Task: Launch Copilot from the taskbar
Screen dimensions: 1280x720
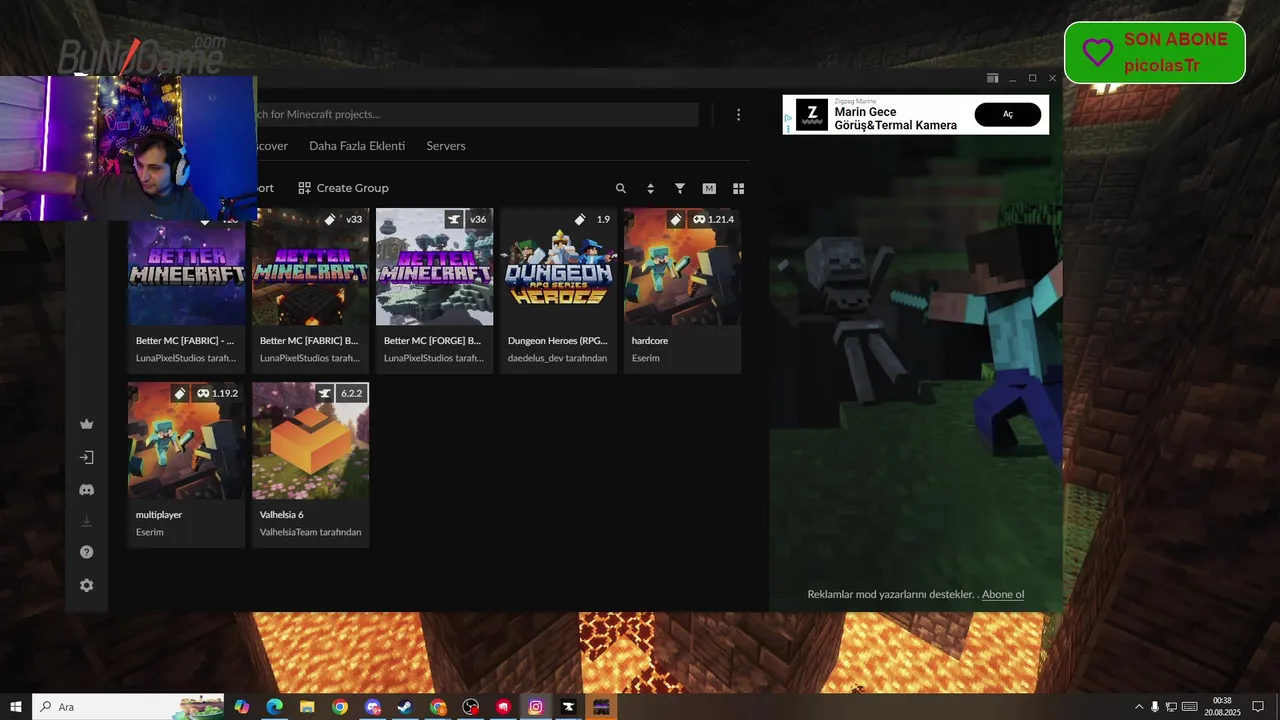Action: click(x=242, y=707)
